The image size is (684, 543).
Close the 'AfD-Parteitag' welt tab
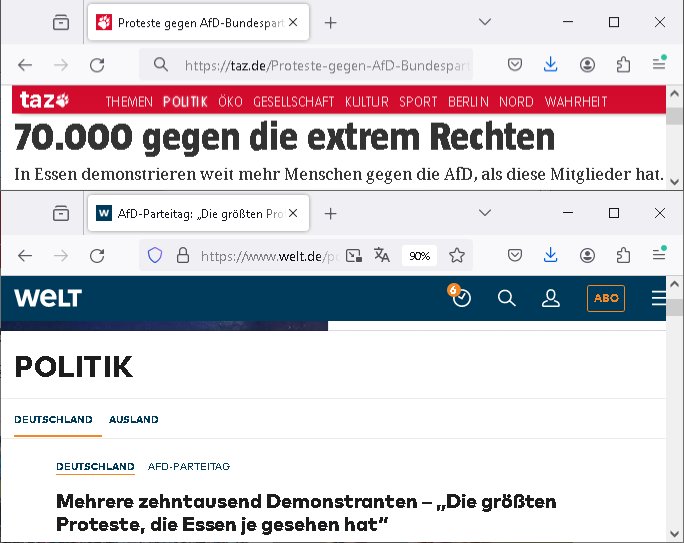click(293, 213)
